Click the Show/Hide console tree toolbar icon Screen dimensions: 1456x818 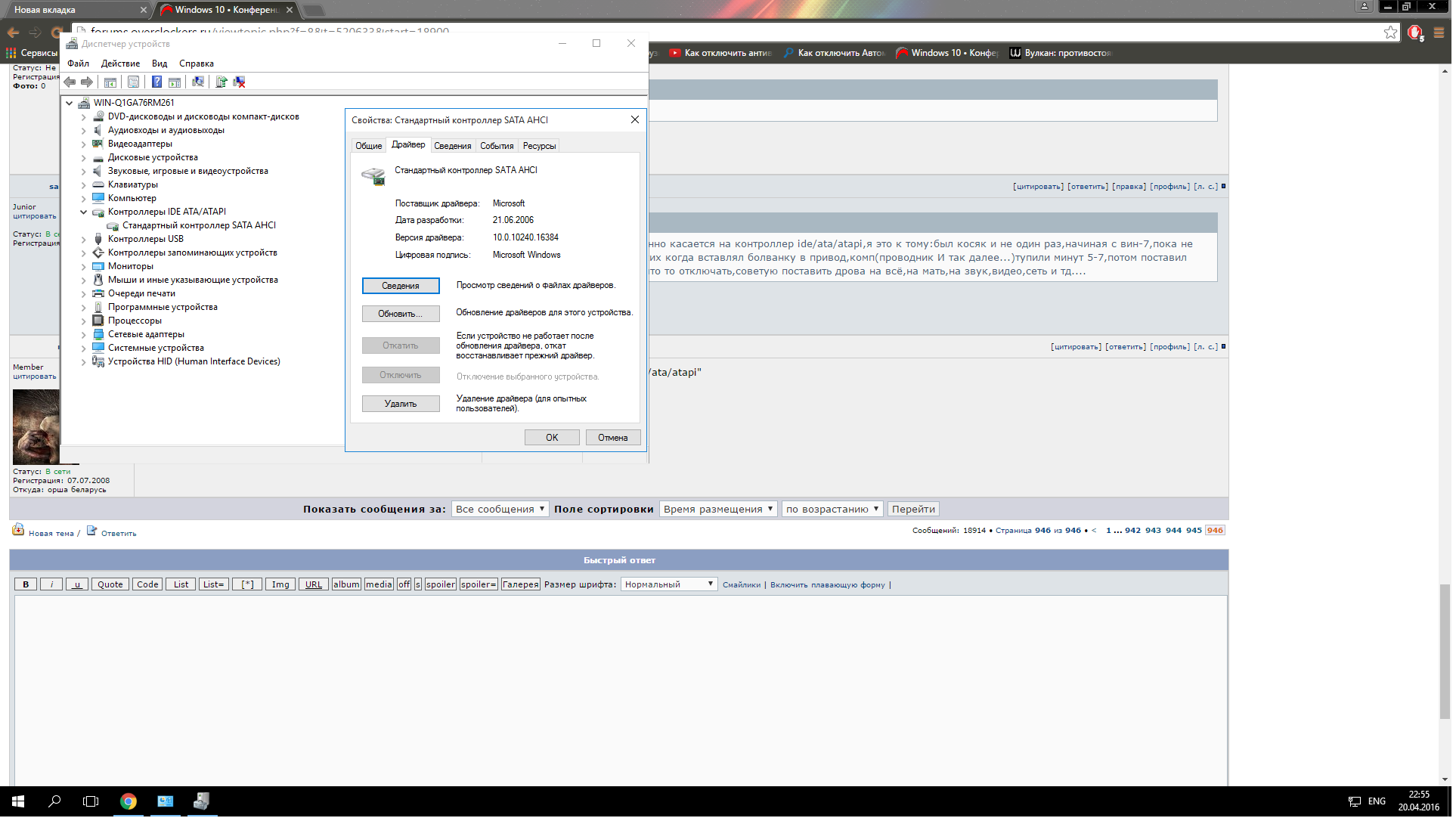click(110, 82)
